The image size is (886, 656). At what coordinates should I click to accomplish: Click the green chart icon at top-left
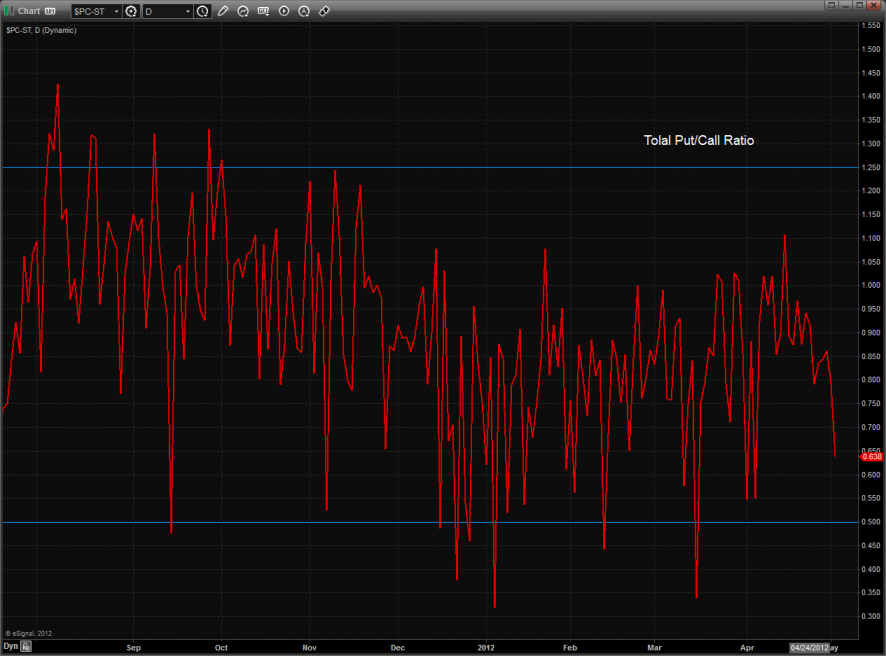(9, 11)
